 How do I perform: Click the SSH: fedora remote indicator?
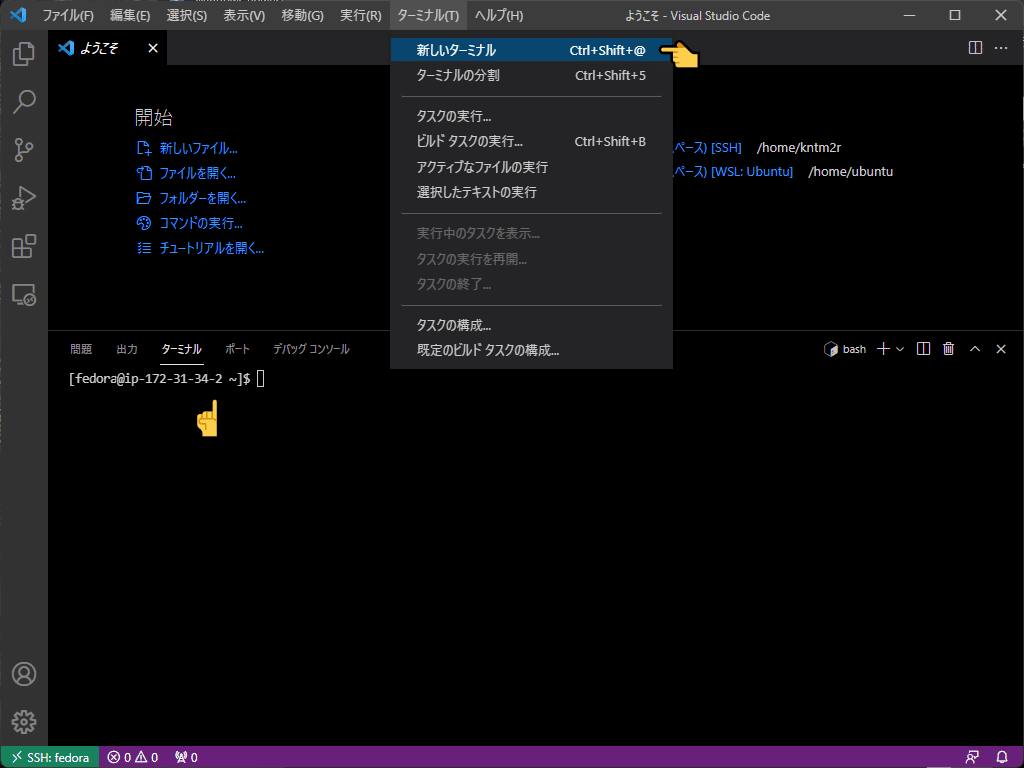(50, 757)
